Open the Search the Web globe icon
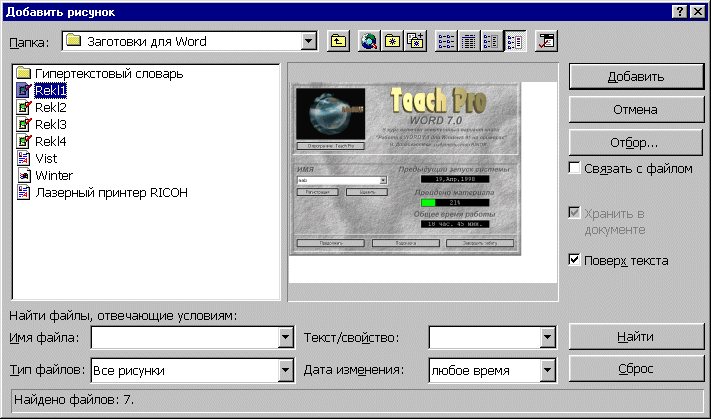The height and width of the screenshot is (419, 711). [x=369, y=42]
